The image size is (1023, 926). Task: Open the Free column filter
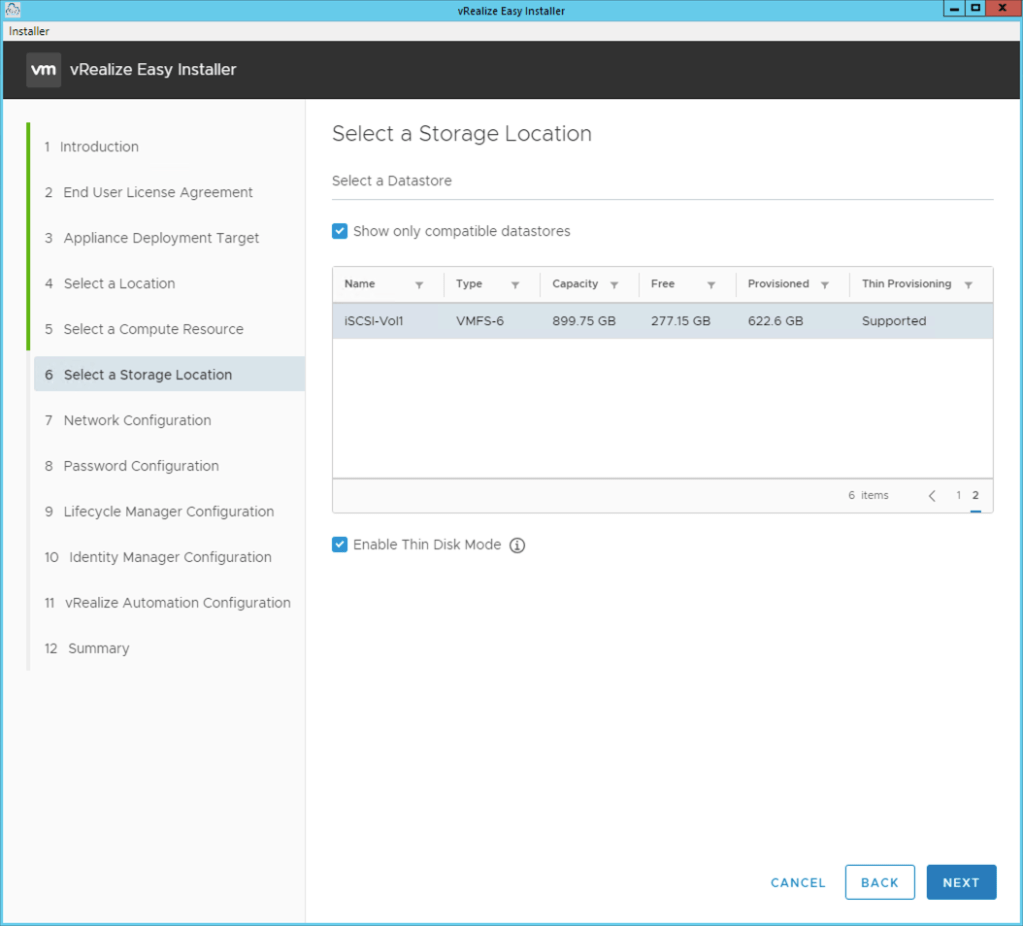(711, 285)
